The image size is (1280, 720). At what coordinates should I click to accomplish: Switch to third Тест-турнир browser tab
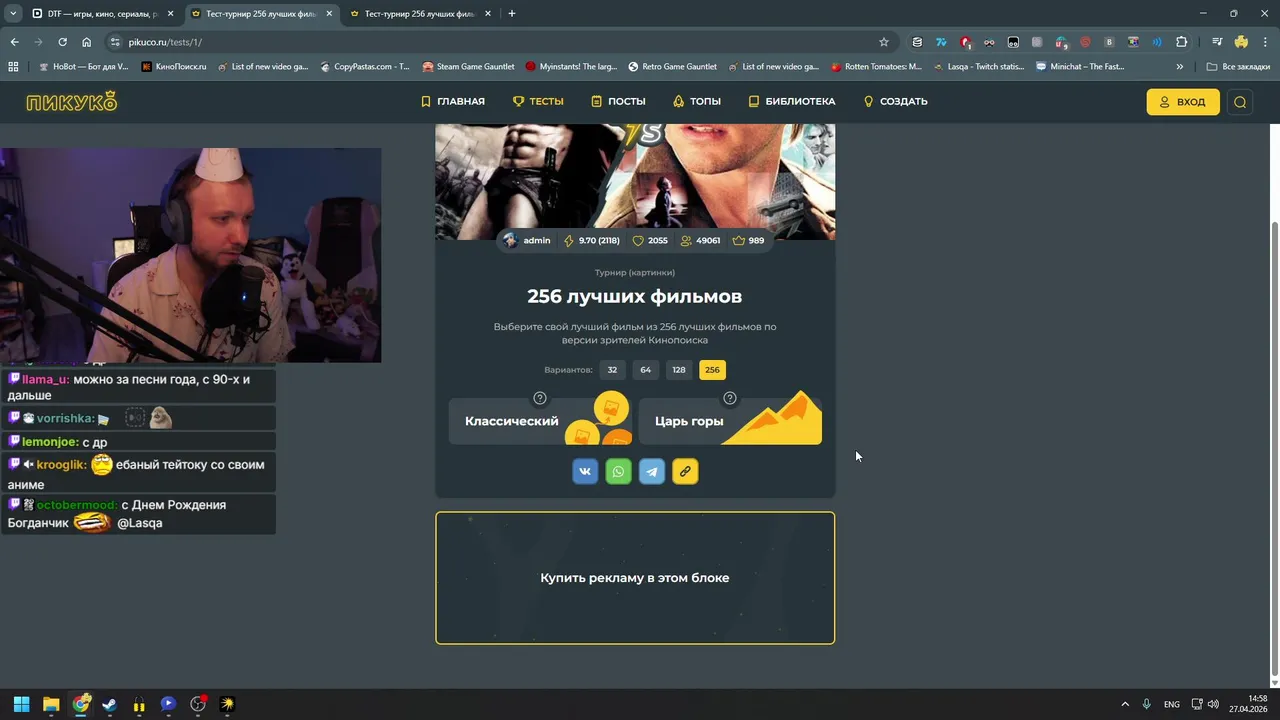[418, 14]
